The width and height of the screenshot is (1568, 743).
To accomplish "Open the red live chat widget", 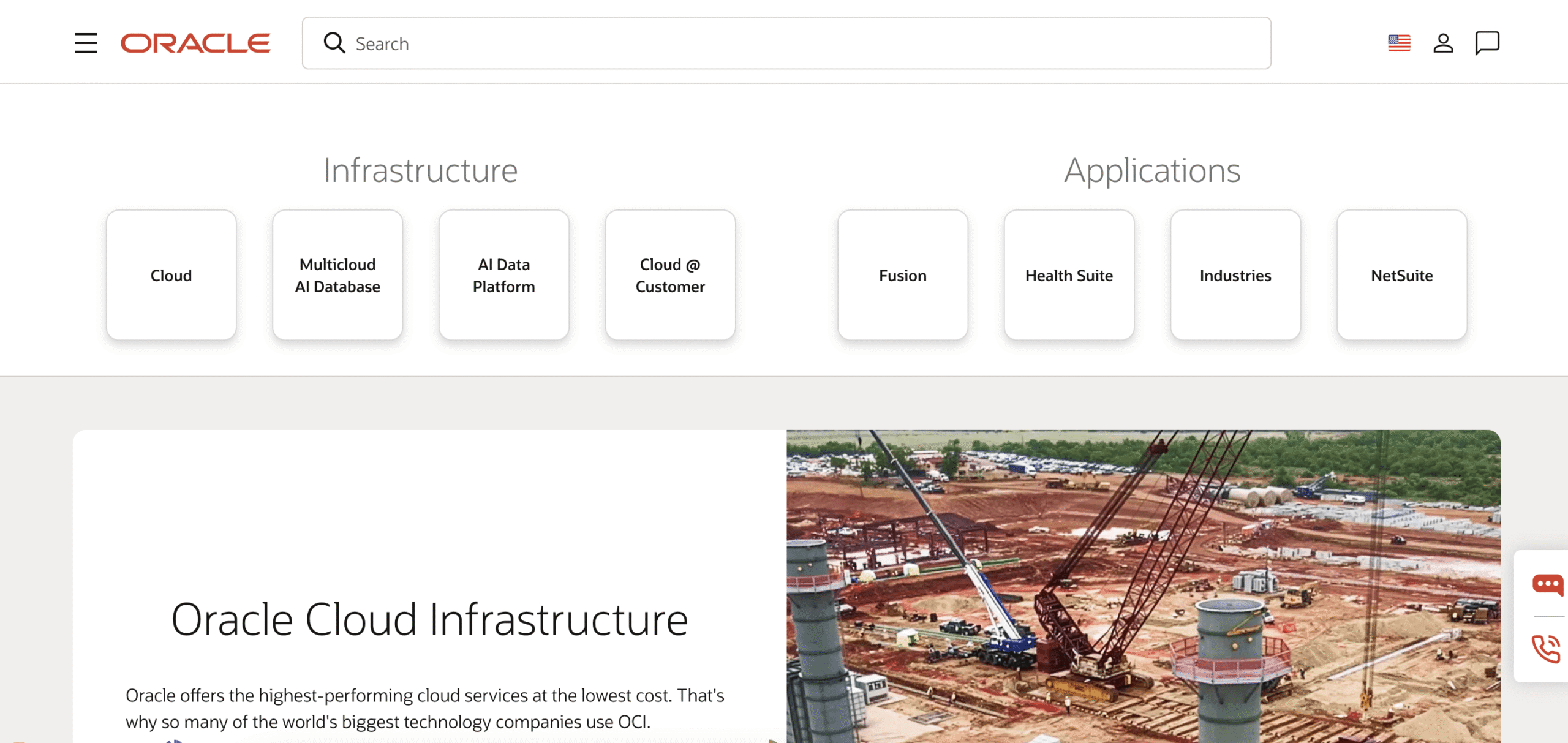I will [1547, 584].
